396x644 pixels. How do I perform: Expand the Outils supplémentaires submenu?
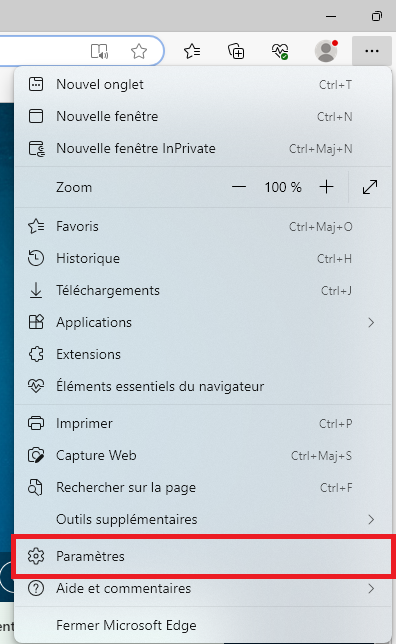click(x=203, y=520)
